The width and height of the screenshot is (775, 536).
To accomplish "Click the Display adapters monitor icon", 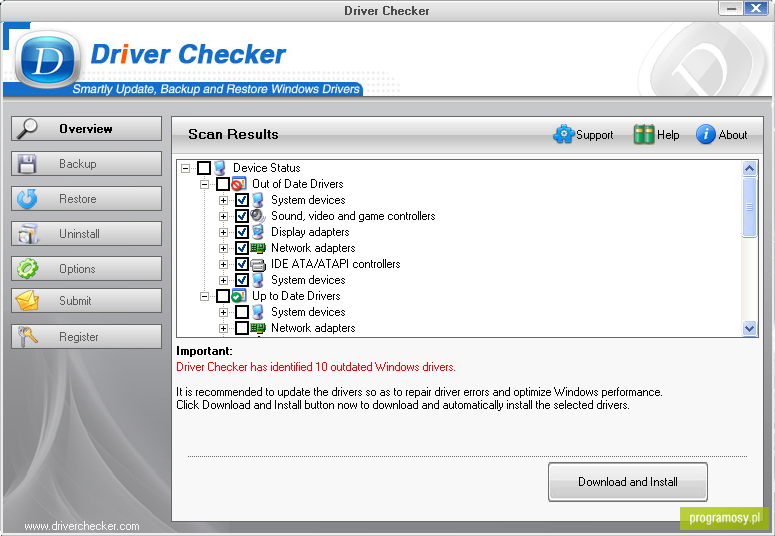I will pyautogui.click(x=258, y=232).
